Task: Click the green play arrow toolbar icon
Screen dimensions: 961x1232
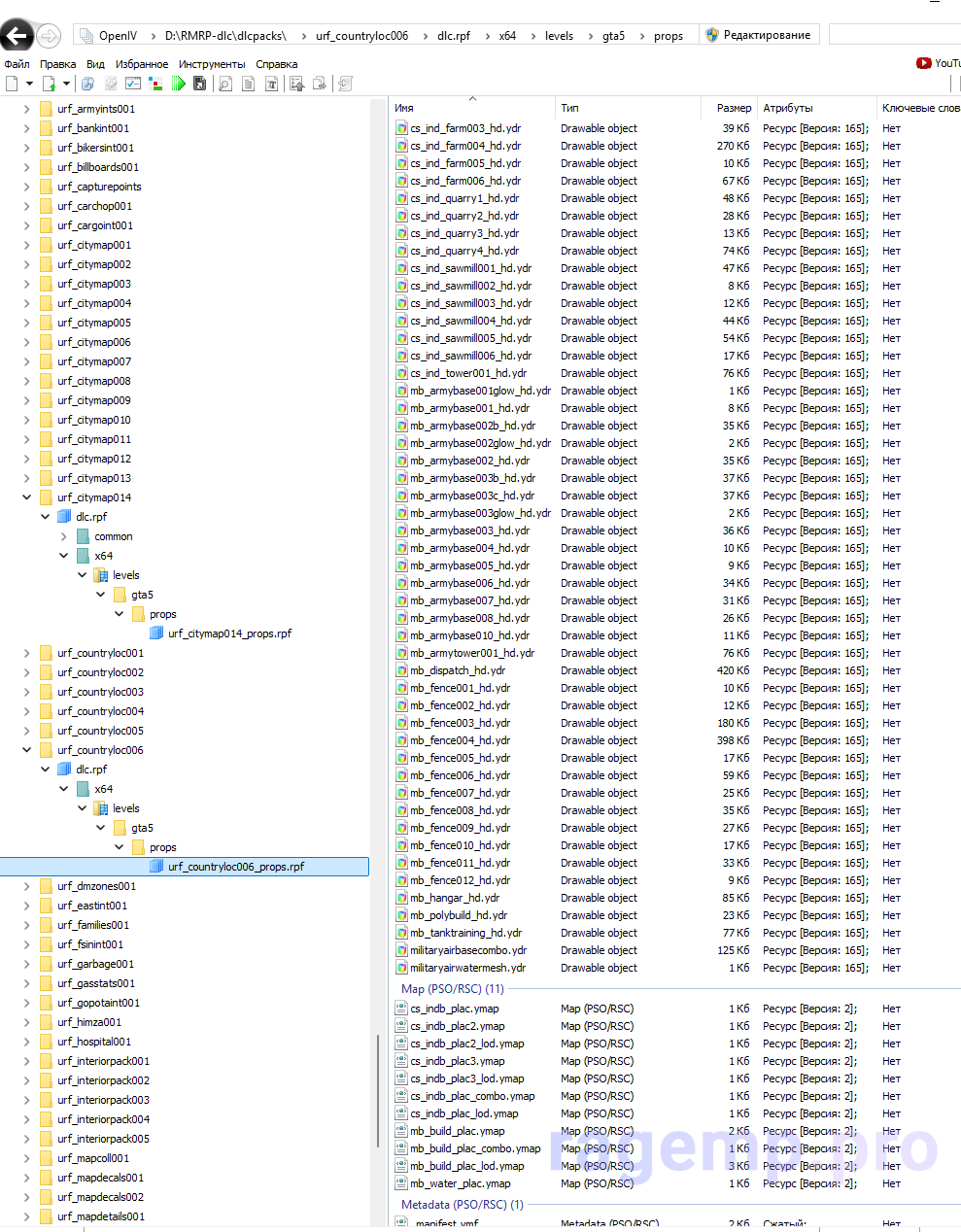Action: coord(179,84)
